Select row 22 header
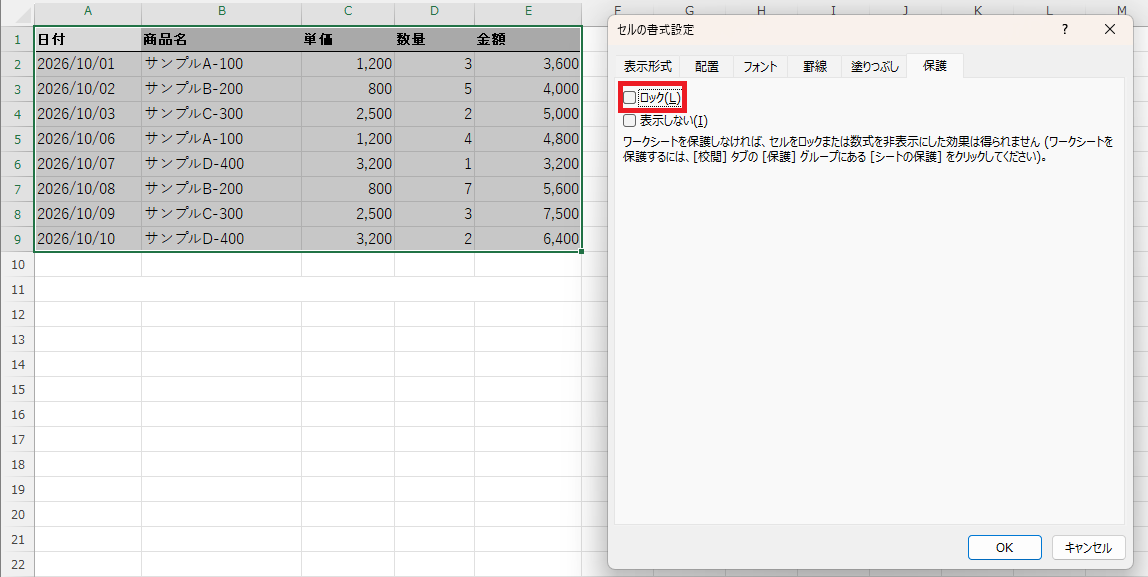This screenshot has width=1148, height=577. coord(17,564)
